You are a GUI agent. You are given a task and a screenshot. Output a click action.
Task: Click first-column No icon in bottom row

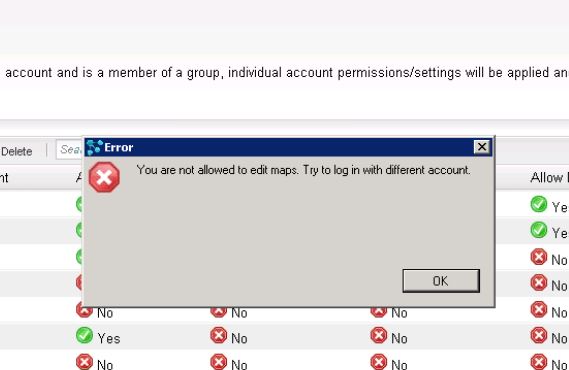pos(84,362)
